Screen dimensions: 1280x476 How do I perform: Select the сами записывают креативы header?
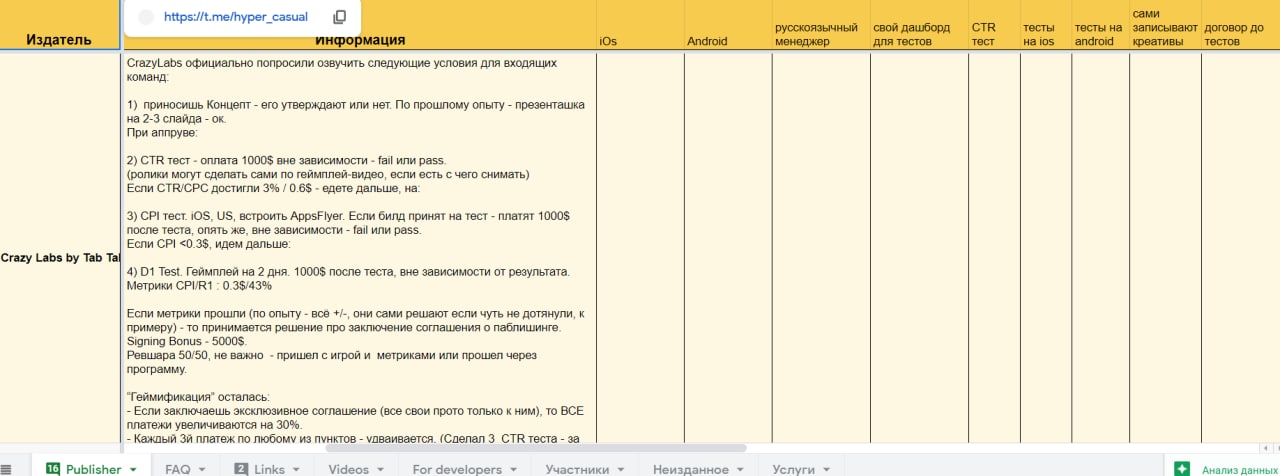(x=1165, y=26)
